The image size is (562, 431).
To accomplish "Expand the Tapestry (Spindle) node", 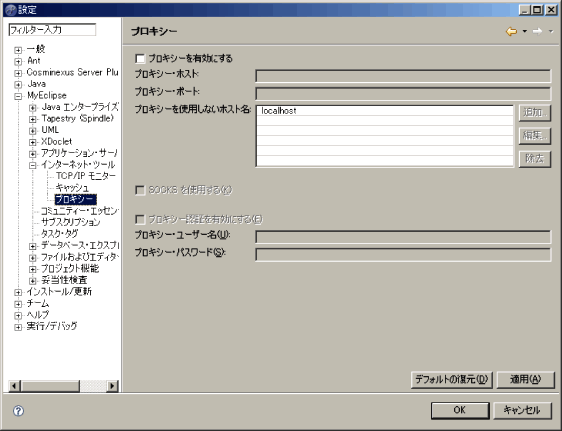I will 33,119.
